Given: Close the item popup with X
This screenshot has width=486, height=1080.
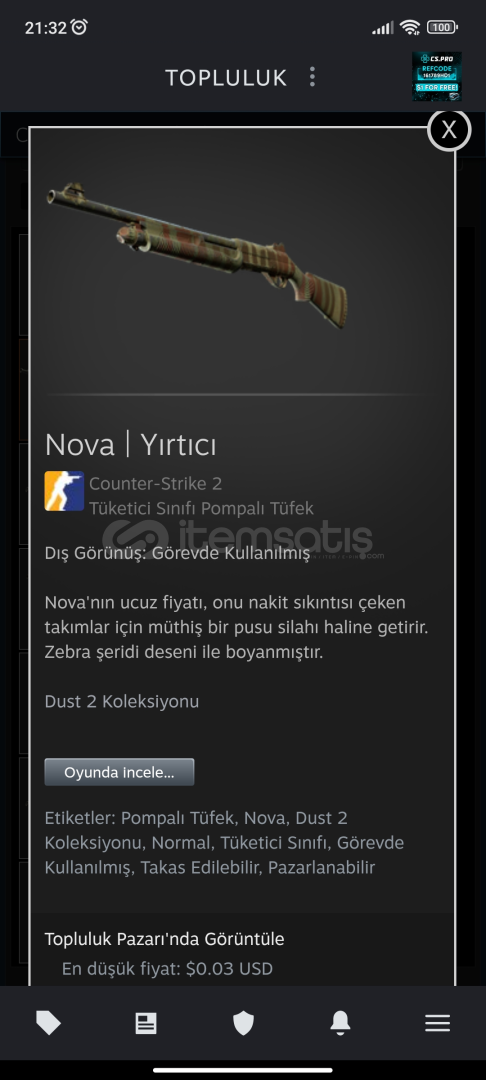Looking at the screenshot, I should [x=449, y=129].
